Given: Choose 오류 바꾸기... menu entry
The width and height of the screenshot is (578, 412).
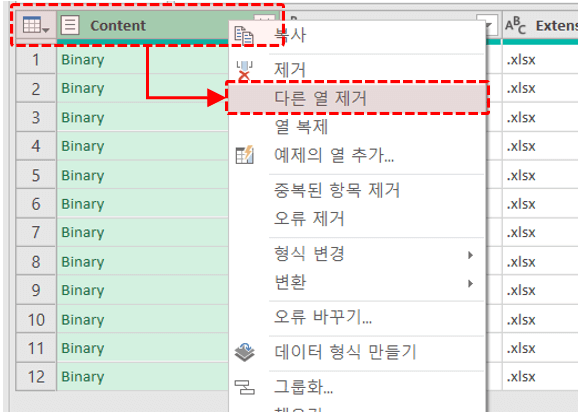Looking at the screenshot, I should 323,317.
